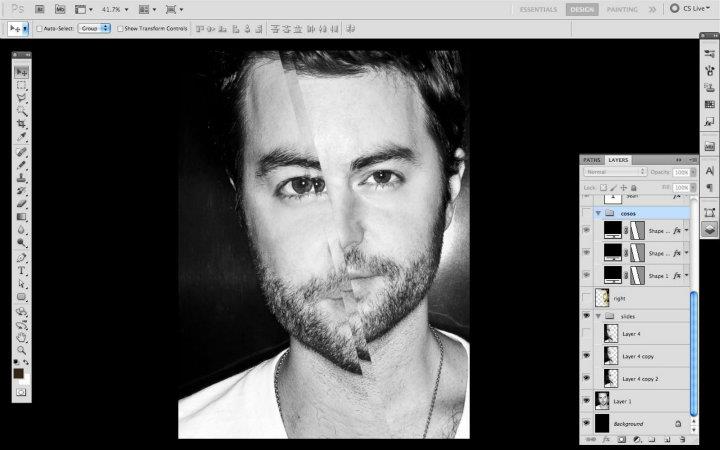Hide Layer 1
720x450 pixels.
tap(586, 400)
